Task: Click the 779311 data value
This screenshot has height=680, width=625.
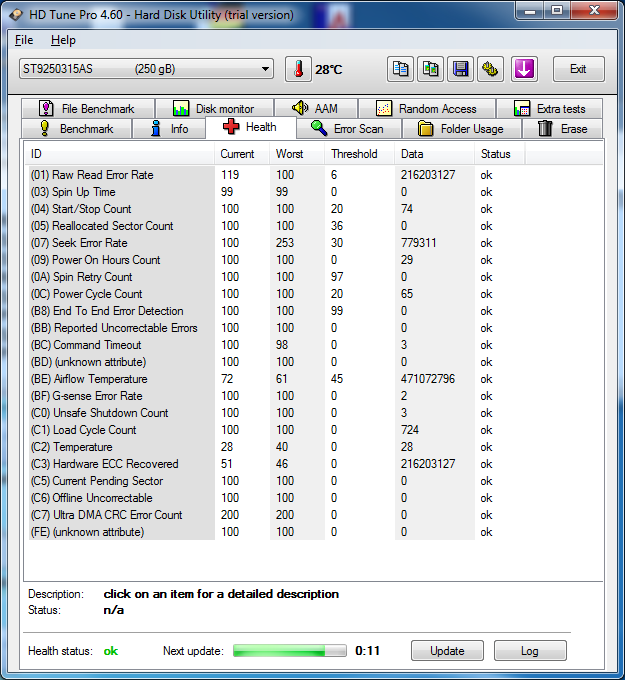Action: click(419, 243)
